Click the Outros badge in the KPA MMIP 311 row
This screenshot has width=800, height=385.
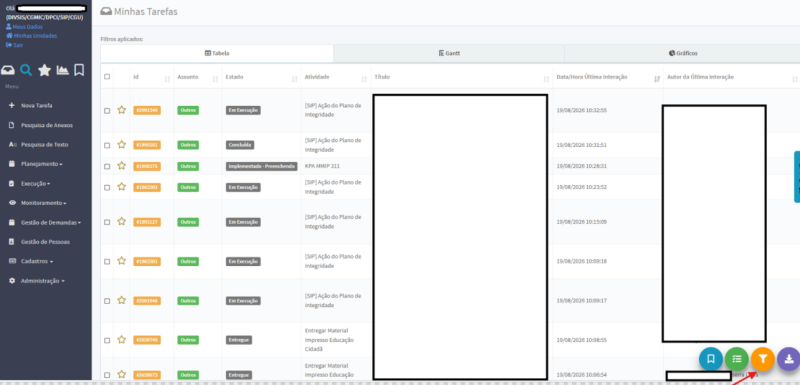[x=188, y=166]
